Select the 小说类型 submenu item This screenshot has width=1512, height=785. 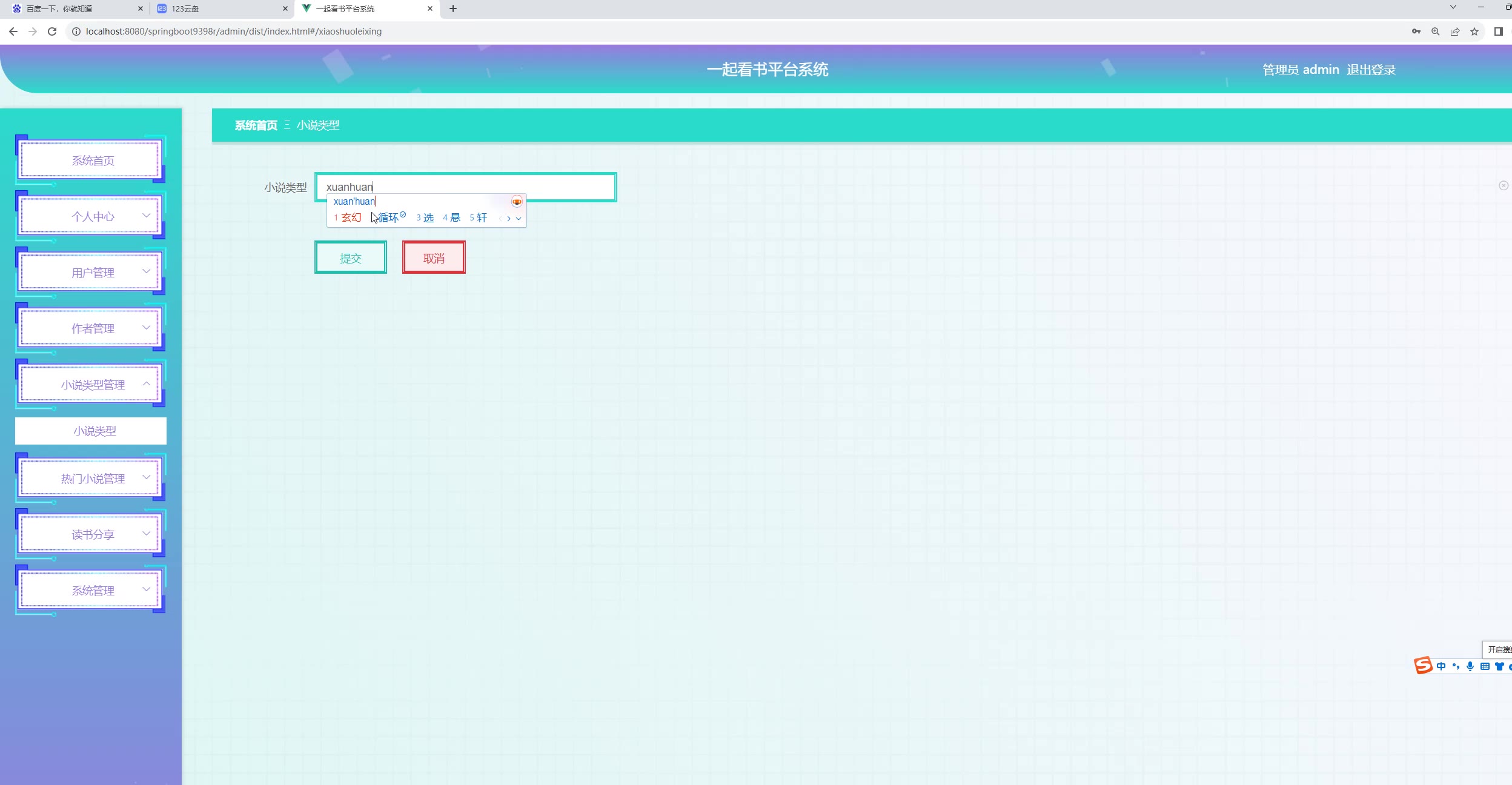91,431
